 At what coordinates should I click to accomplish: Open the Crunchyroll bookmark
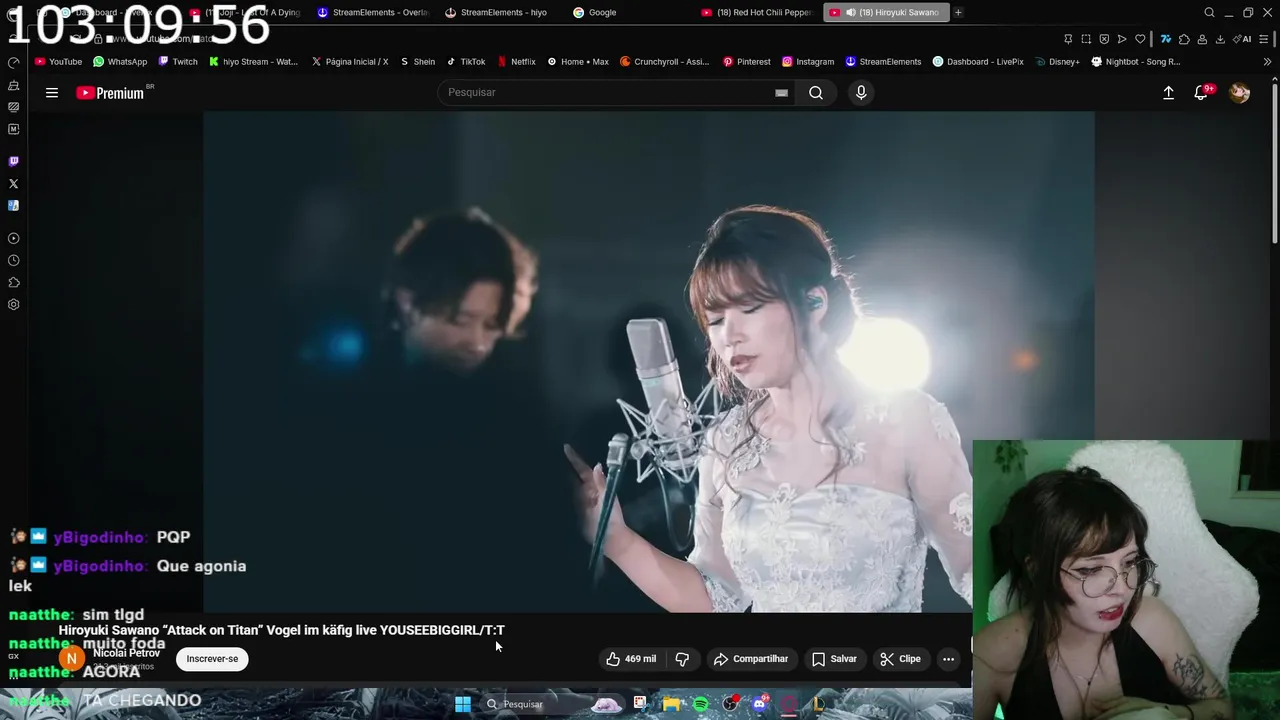tap(664, 61)
